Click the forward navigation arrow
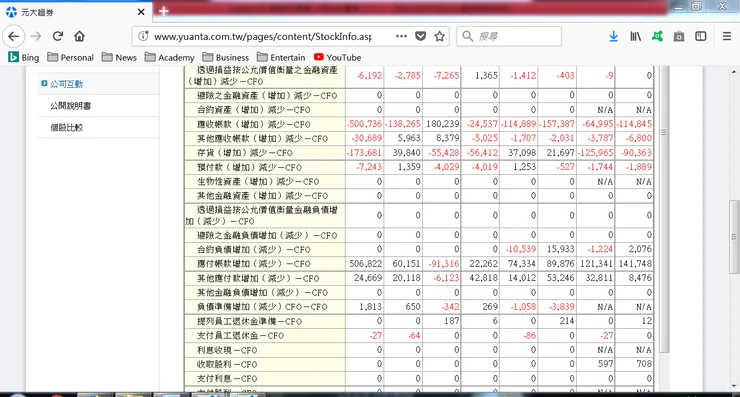 point(36,36)
